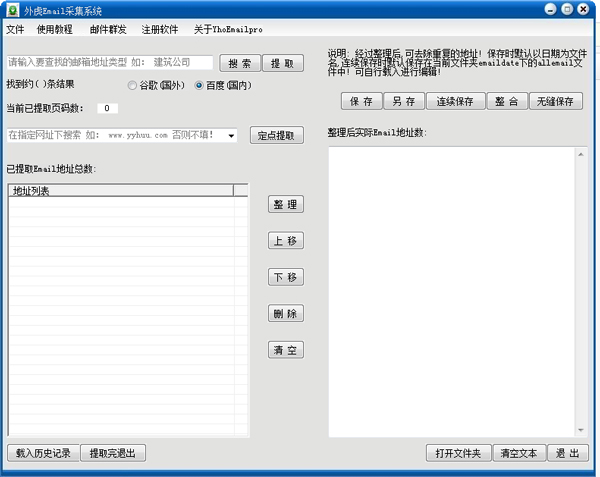Click the app icon in the title bar
The height and width of the screenshot is (477, 600).
tap(12, 9)
